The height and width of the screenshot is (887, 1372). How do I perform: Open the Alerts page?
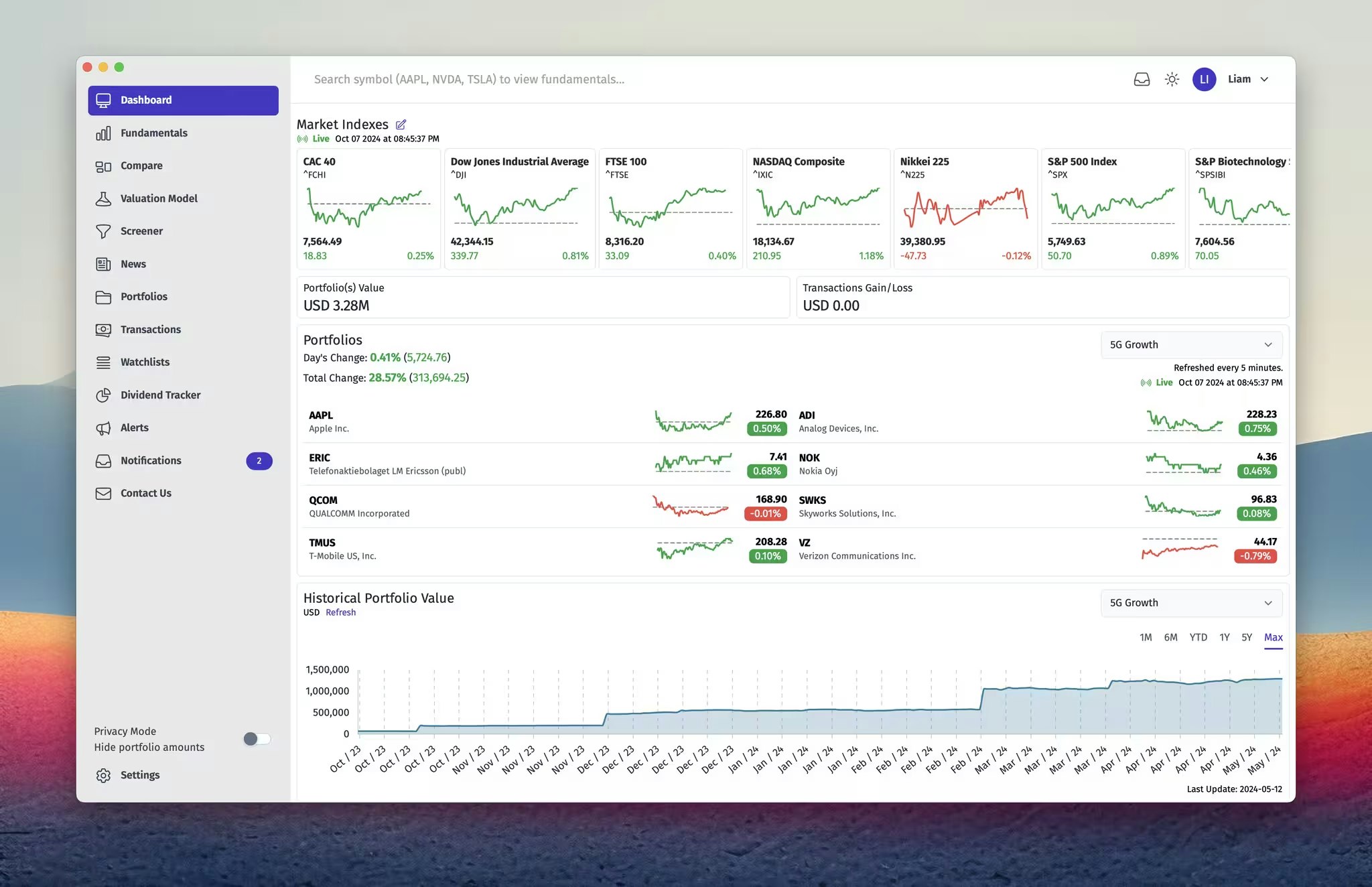(x=183, y=428)
